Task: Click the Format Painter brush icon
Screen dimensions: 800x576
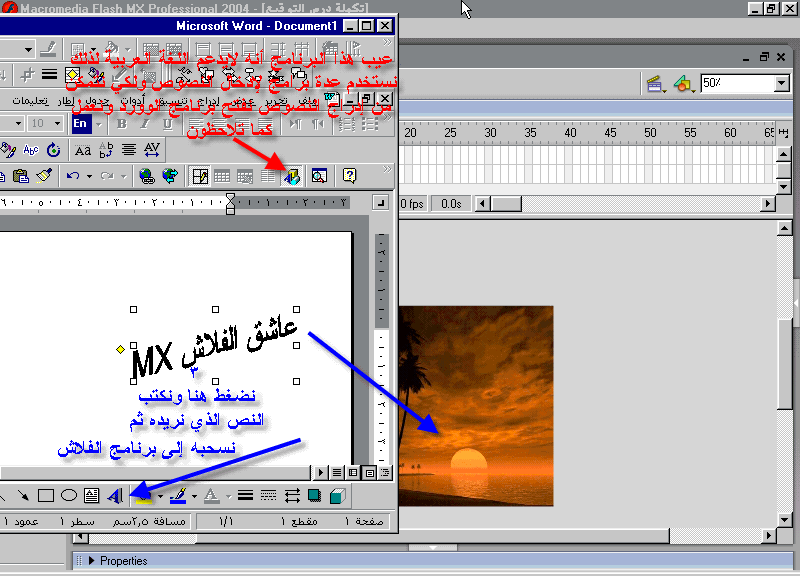Action: click(44, 177)
